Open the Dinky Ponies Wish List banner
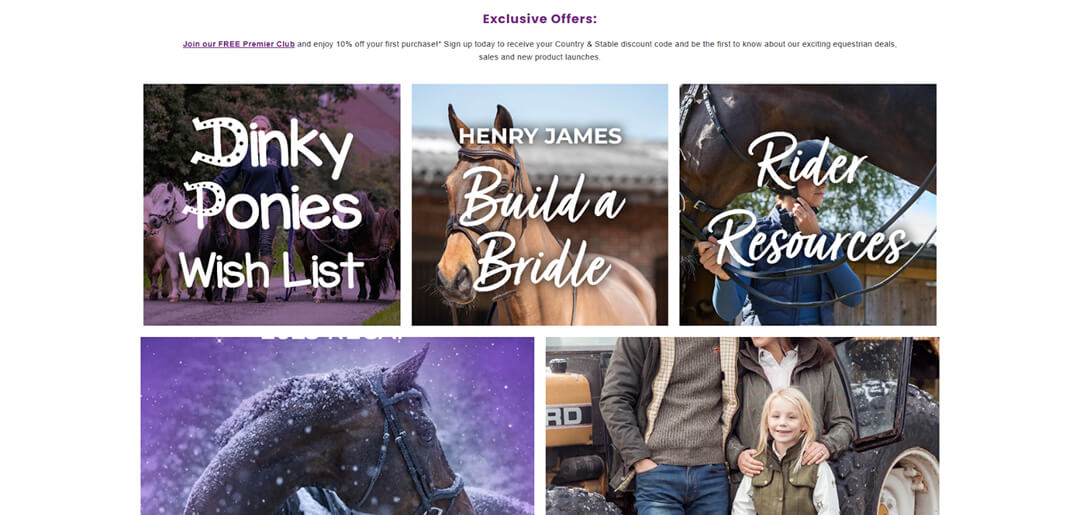This screenshot has width=1080, height=515. (271, 204)
